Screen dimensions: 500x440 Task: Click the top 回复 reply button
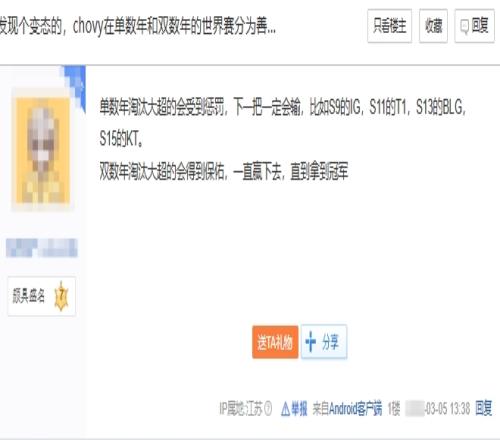(x=474, y=26)
